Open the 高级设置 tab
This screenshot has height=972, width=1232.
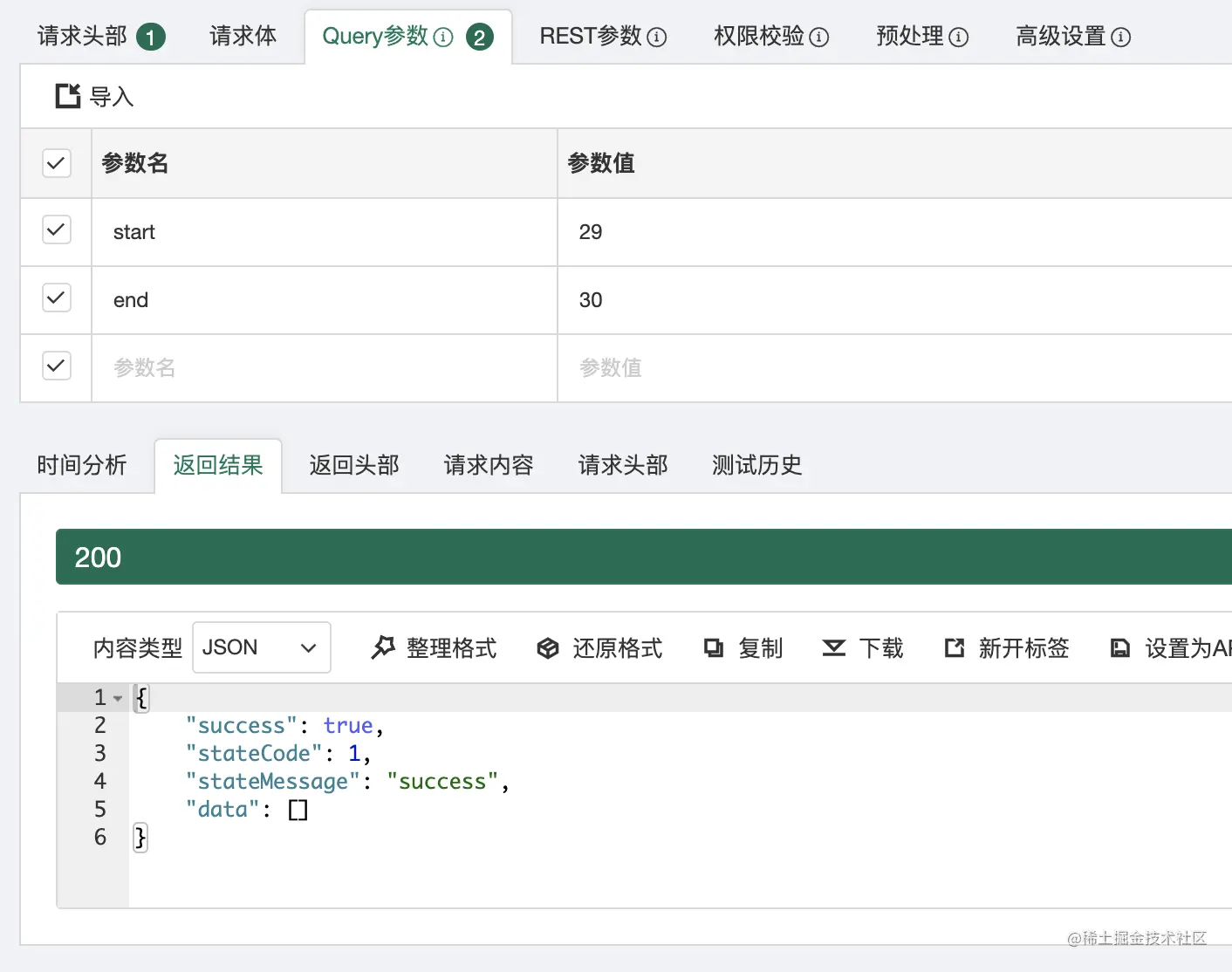click(x=1073, y=37)
